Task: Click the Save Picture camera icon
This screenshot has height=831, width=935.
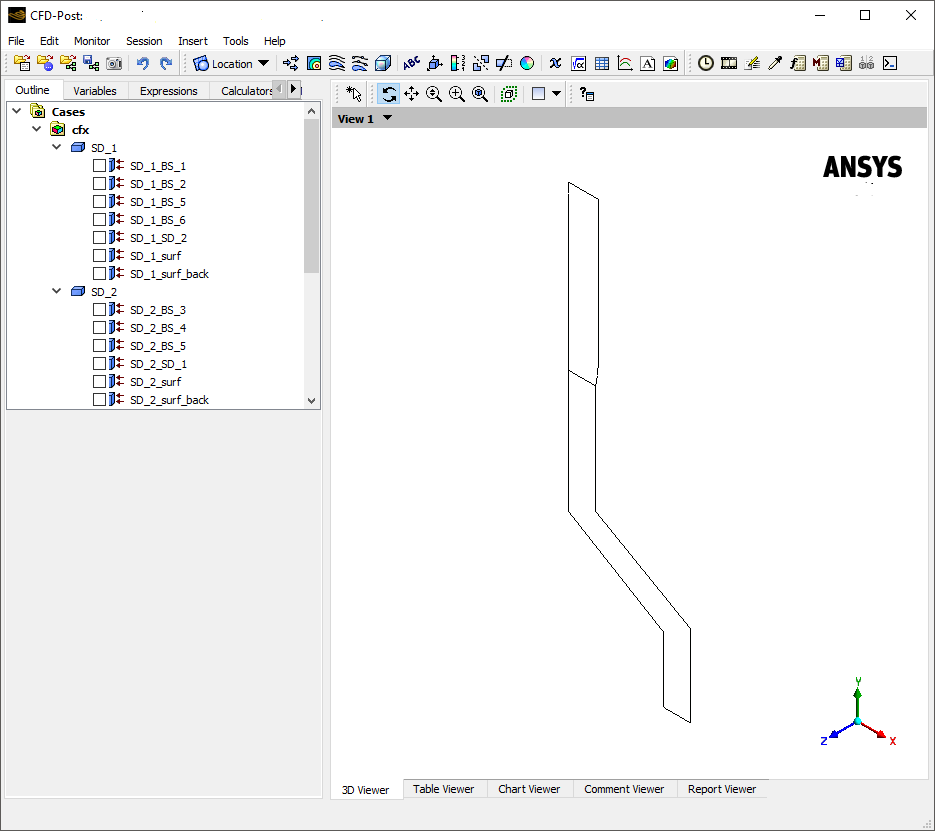Action: tap(114, 63)
